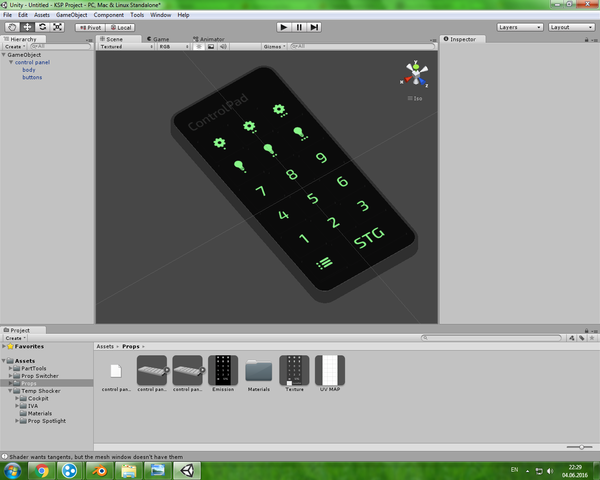
Task: Select the Scale tool in toolbar
Action: pyautogui.click(x=57, y=27)
